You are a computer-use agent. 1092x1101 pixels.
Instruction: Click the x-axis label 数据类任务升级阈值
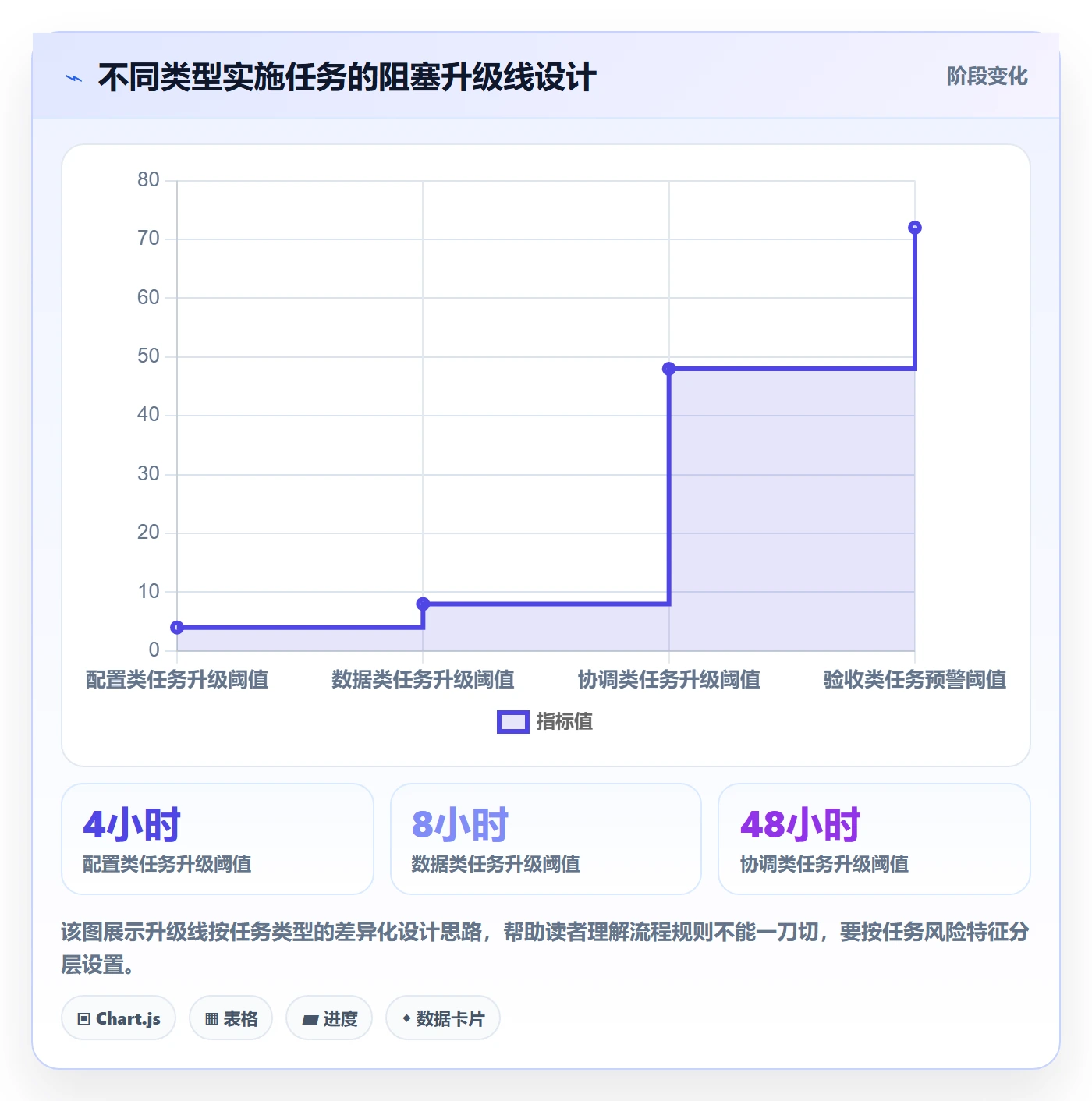(x=423, y=680)
